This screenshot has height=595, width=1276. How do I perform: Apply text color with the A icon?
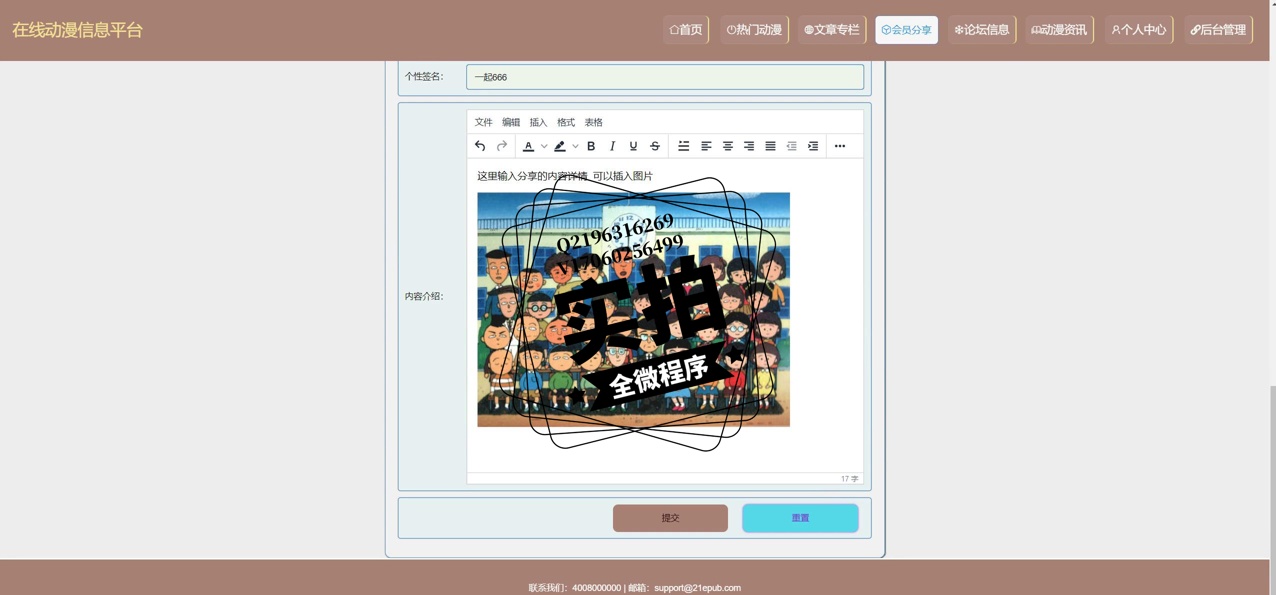coord(529,146)
